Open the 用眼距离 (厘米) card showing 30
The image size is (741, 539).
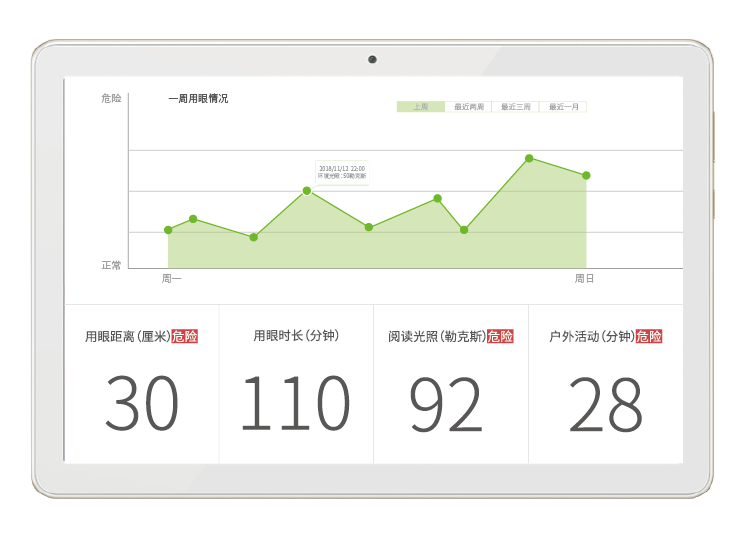pos(142,384)
